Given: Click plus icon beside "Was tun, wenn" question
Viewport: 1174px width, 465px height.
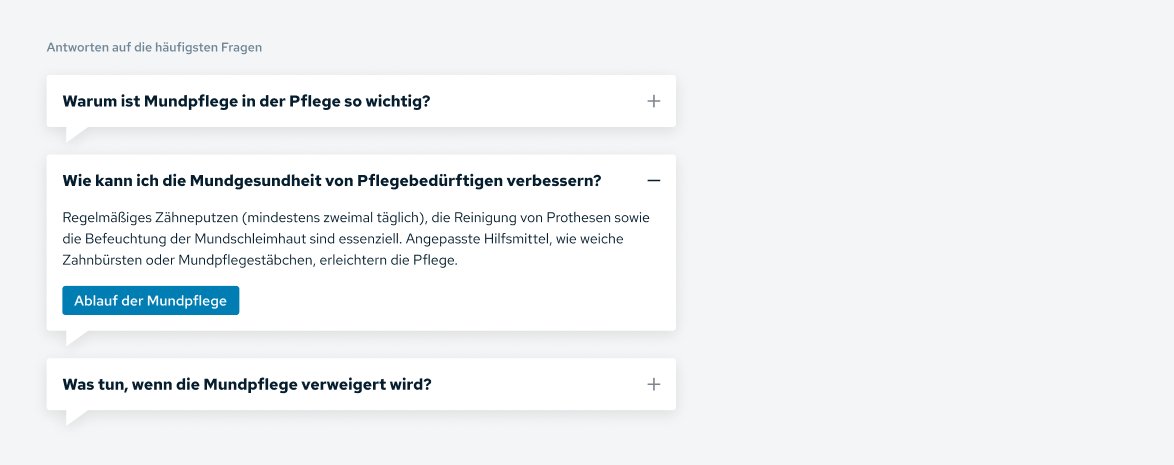Looking at the screenshot, I should click(x=654, y=384).
